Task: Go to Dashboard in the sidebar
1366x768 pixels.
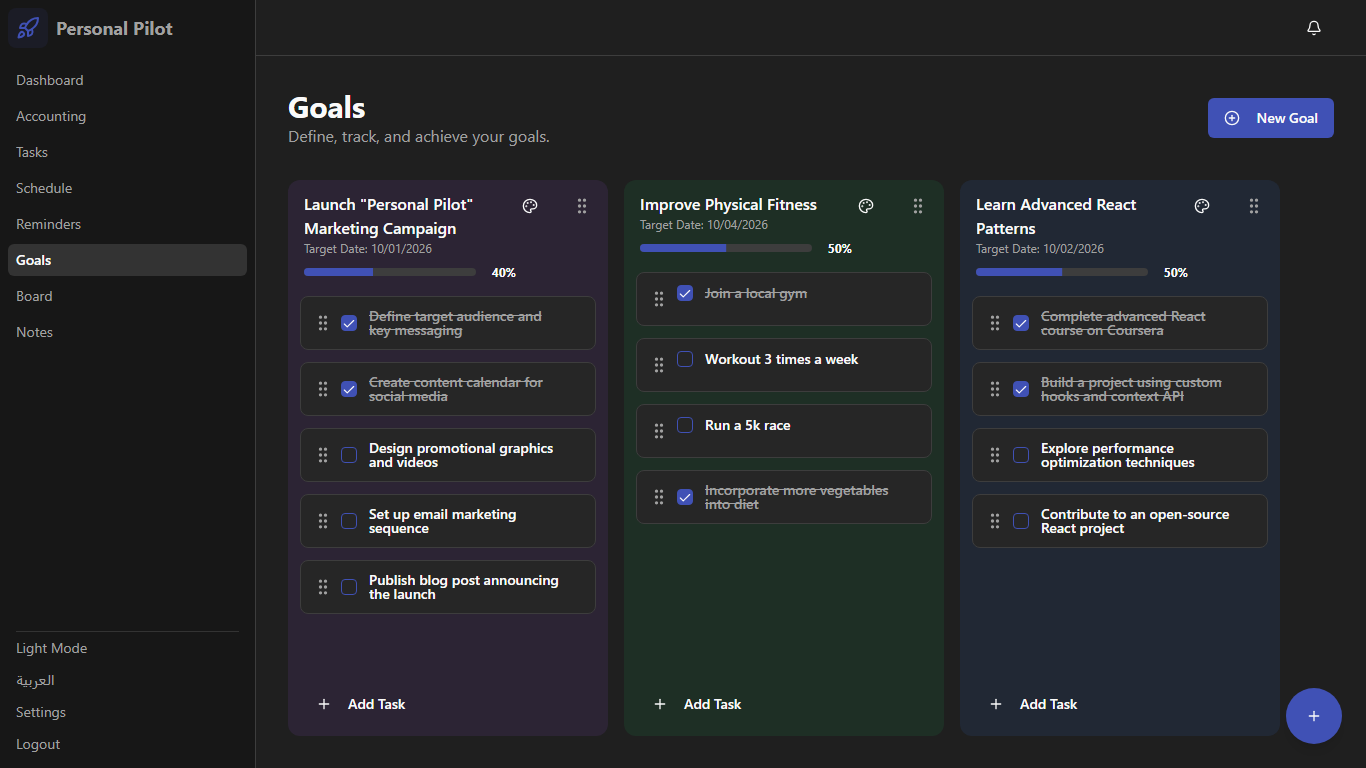Action: (50, 80)
